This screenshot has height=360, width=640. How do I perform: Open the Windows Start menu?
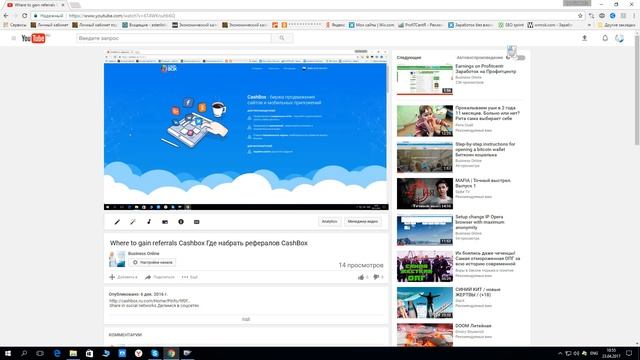[x=8, y=353]
